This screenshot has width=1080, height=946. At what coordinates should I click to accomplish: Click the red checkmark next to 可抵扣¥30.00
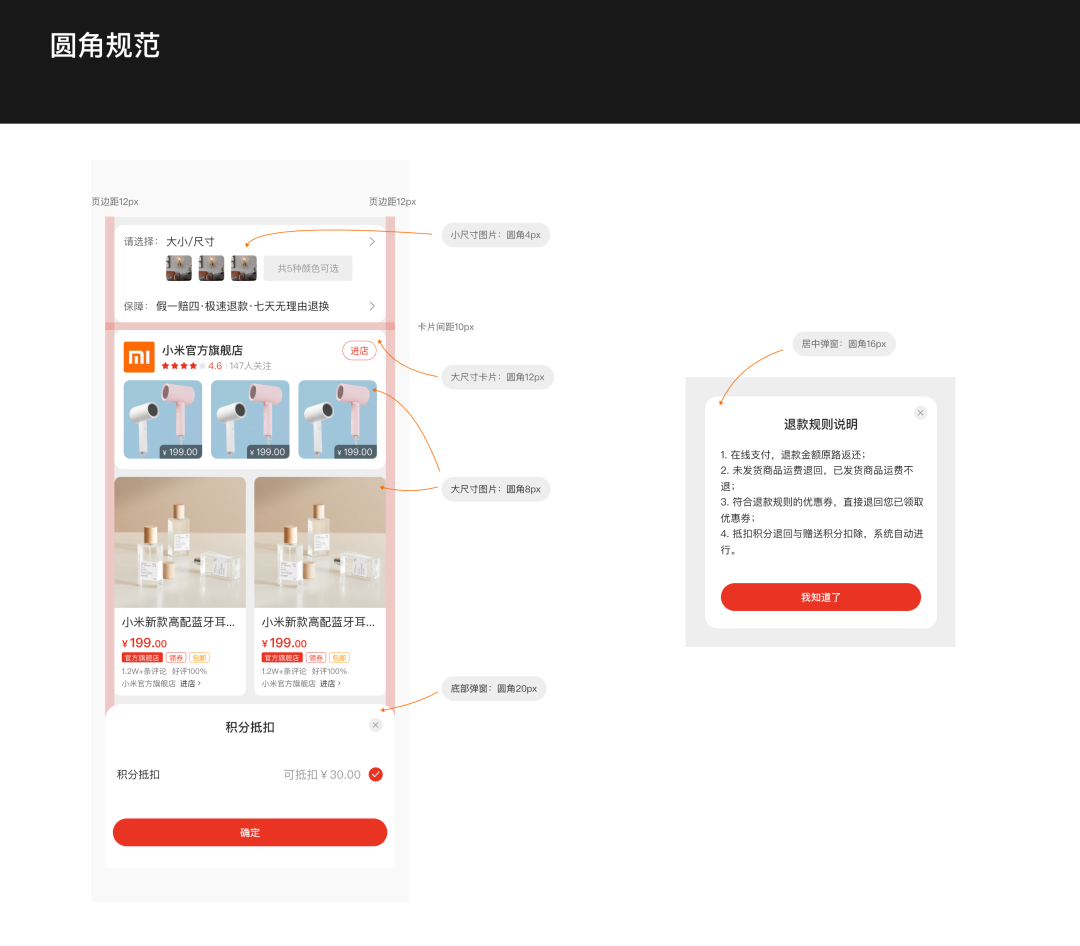click(x=375, y=774)
